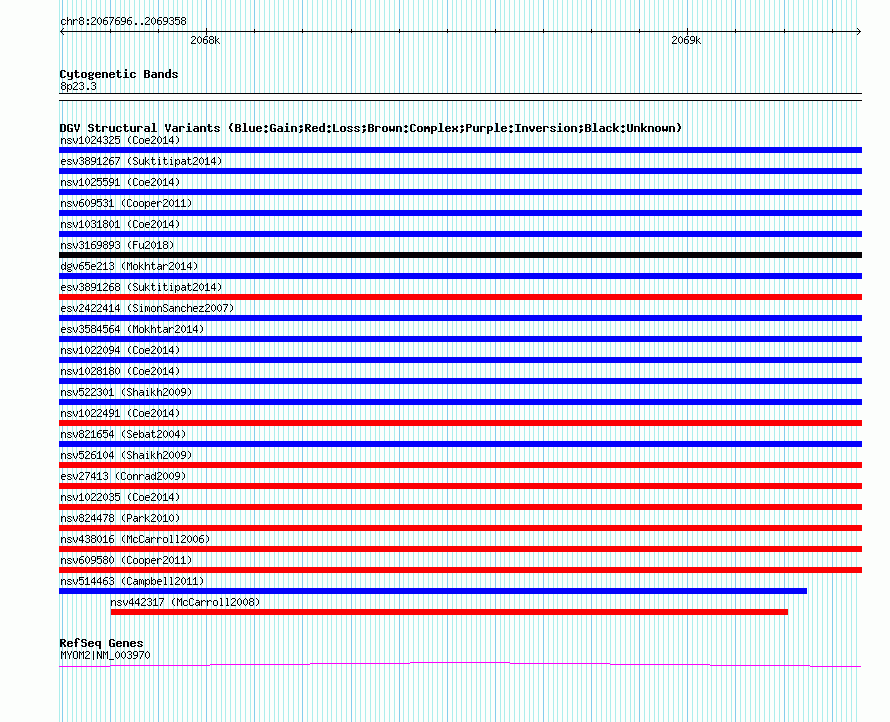Click the nsv609580 (Cooper2011) label
The image size is (890, 722).
[x=126, y=560]
